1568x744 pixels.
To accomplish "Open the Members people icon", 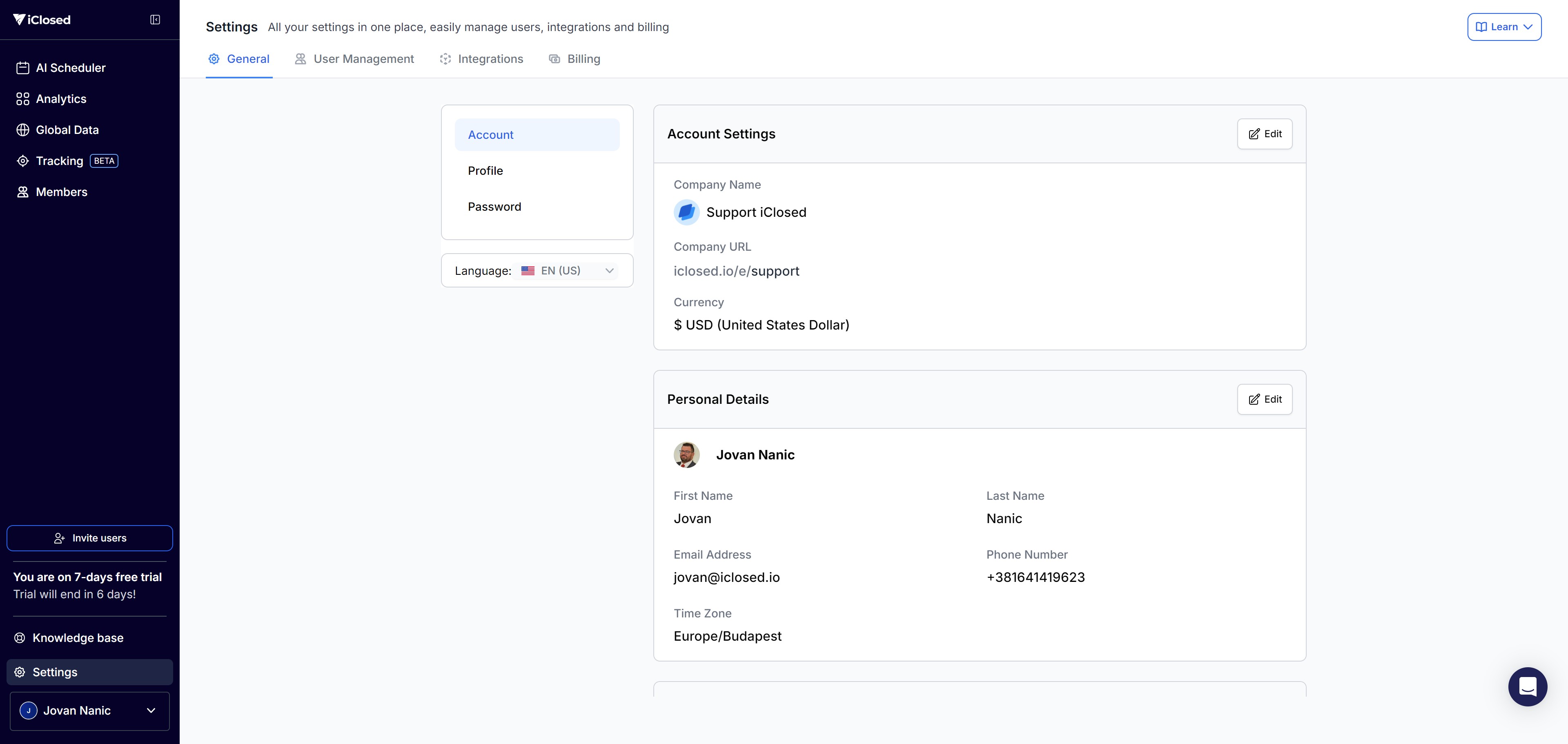I will pos(22,192).
